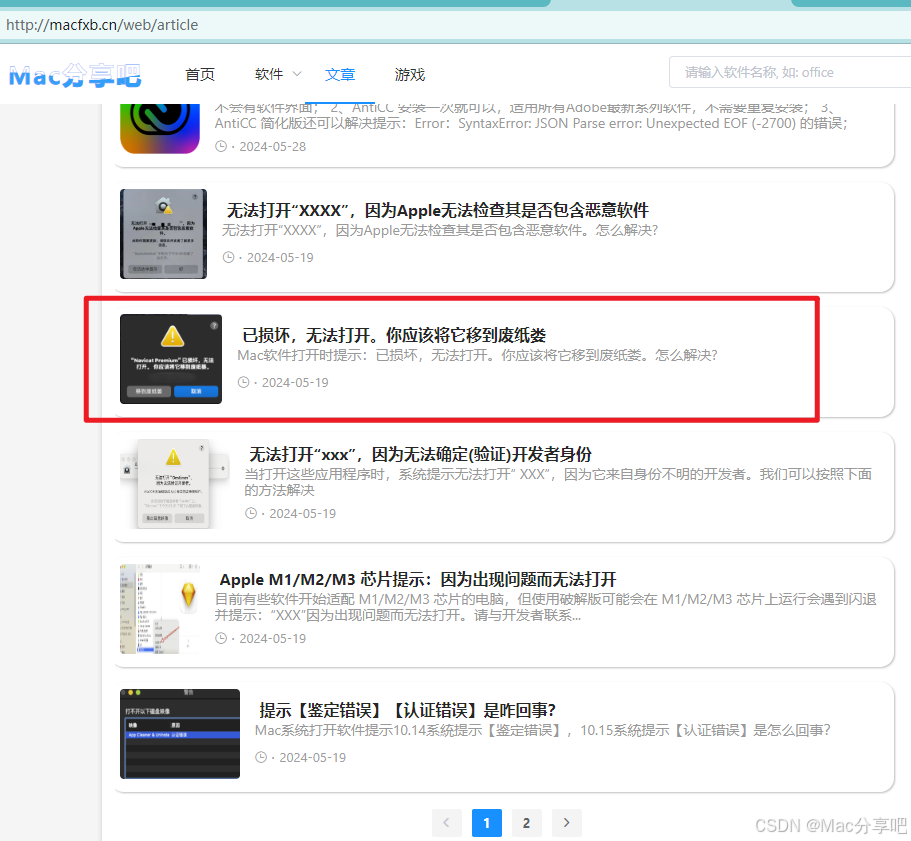Open the 游戏 menu item
Viewport: 911px width, 841px height.
410,74
